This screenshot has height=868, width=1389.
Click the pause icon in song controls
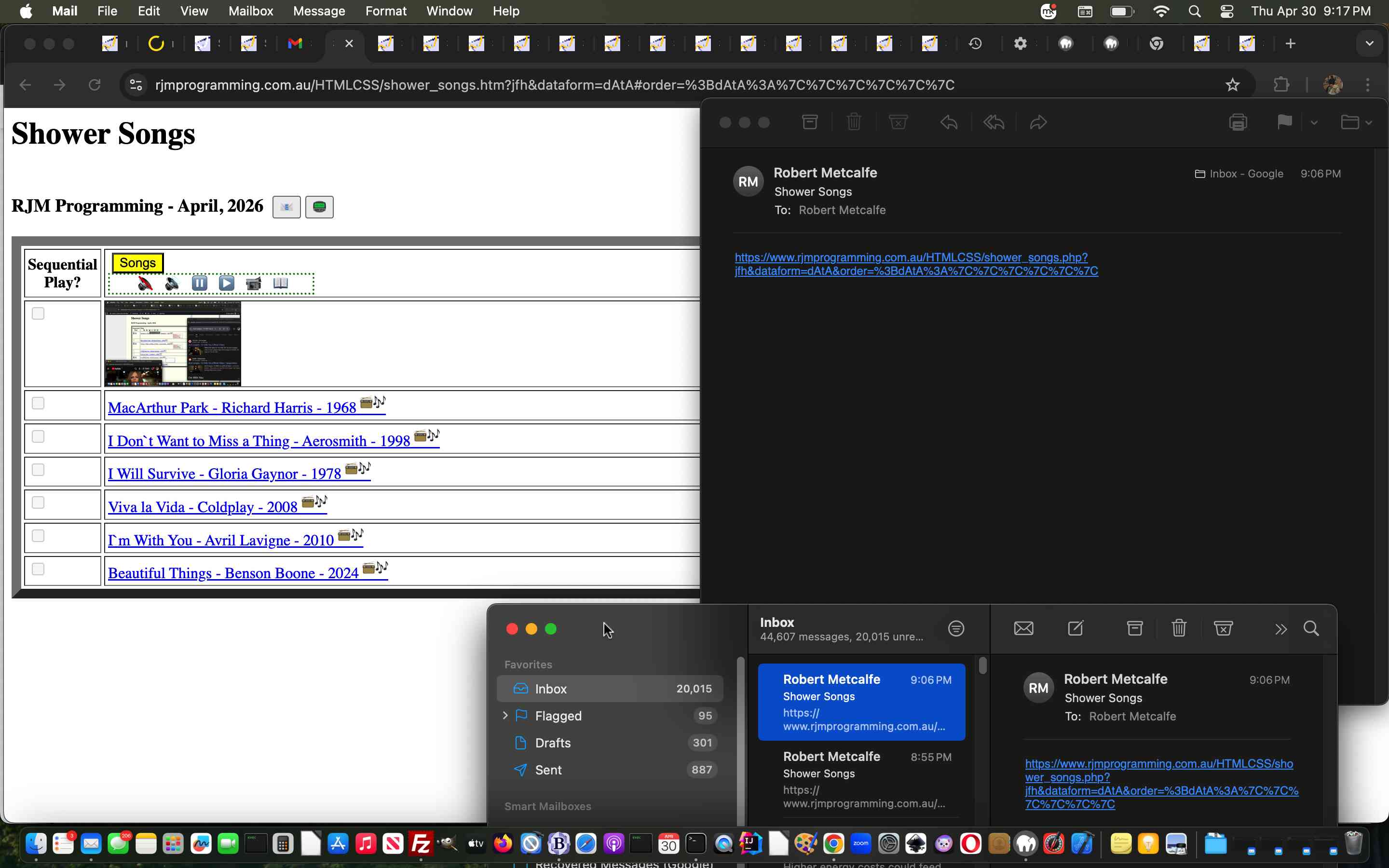click(199, 284)
